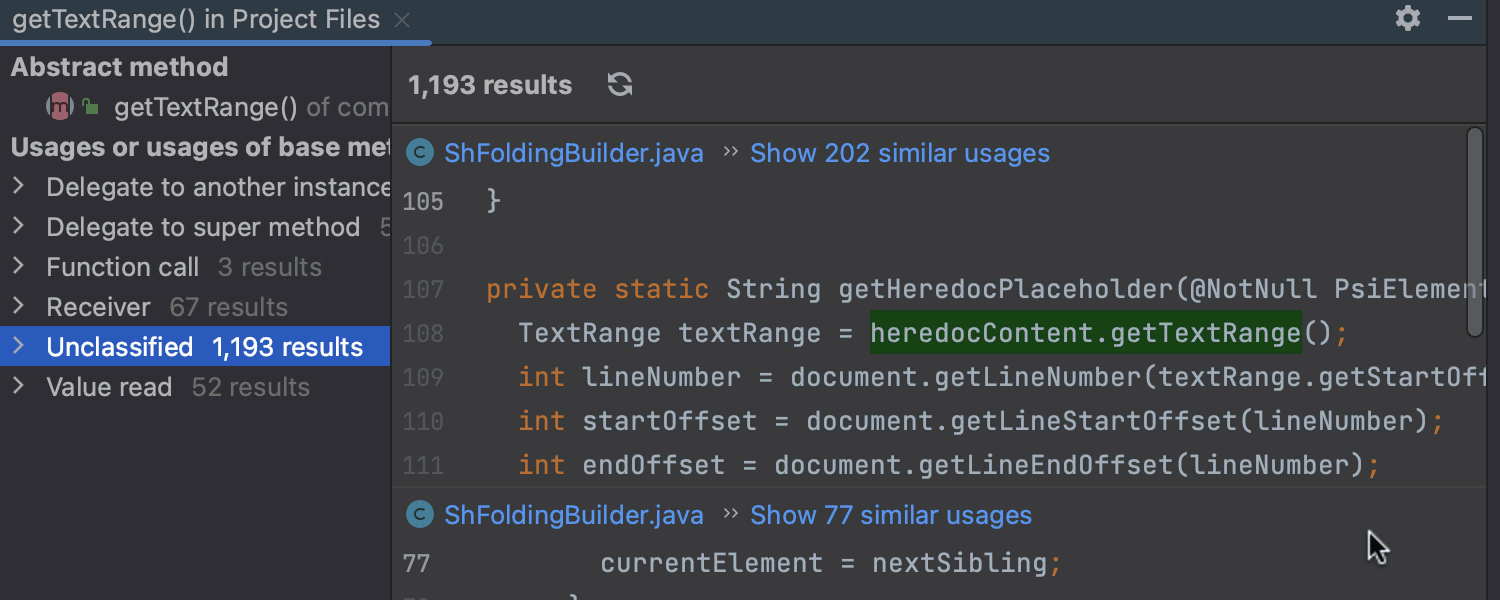Expand the Delegate to another instance group
Image resolution: width=1500 pixels, height=600 pixels.
18,187
